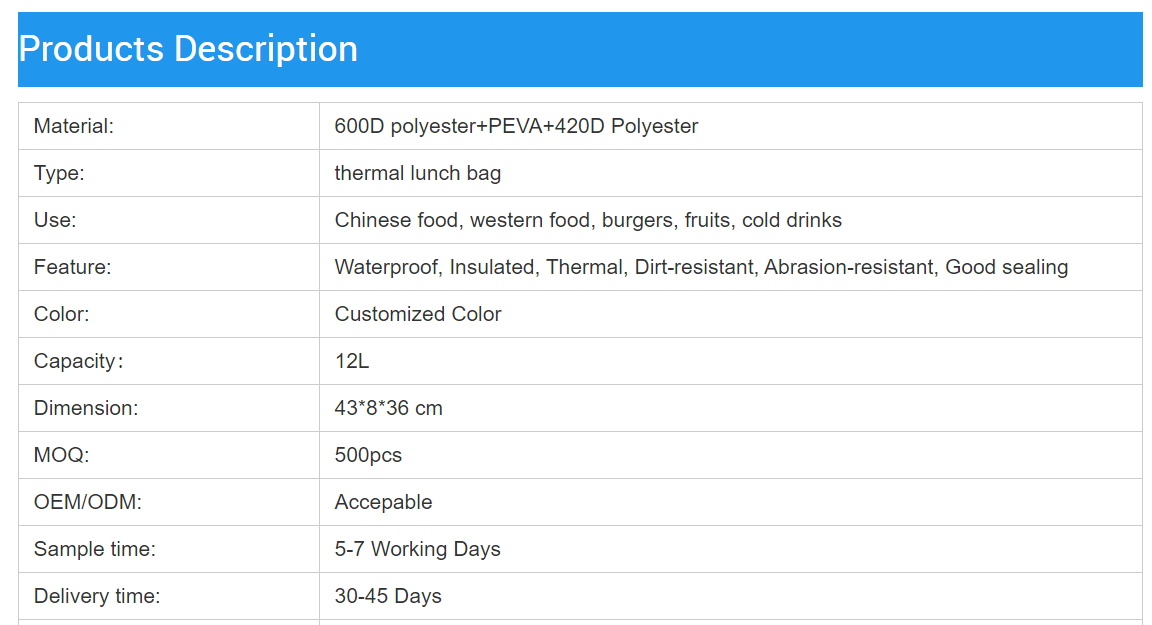Click the Color label cell

click(61, 314)
